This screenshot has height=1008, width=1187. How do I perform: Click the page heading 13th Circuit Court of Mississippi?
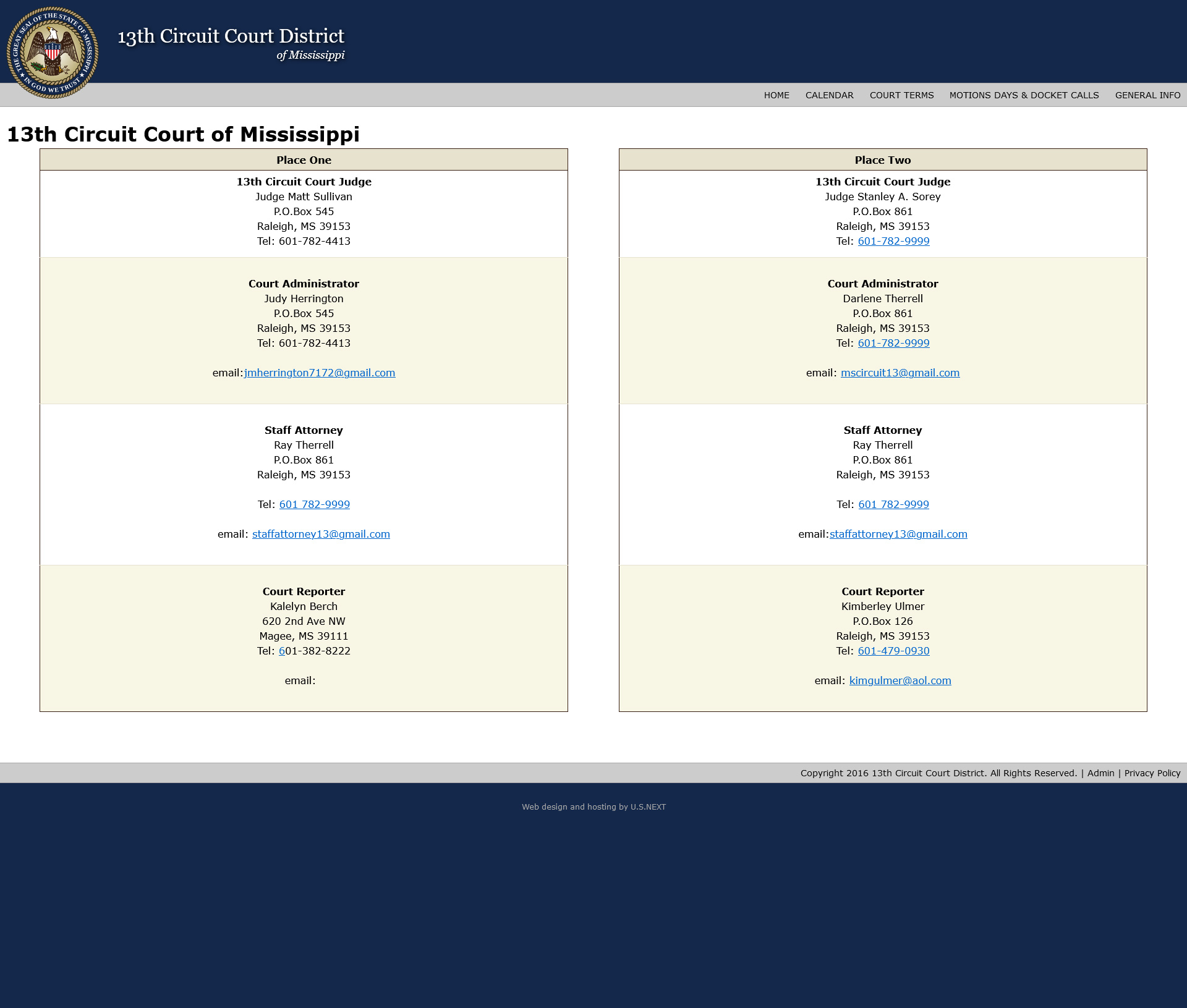(x=183, y=134)
